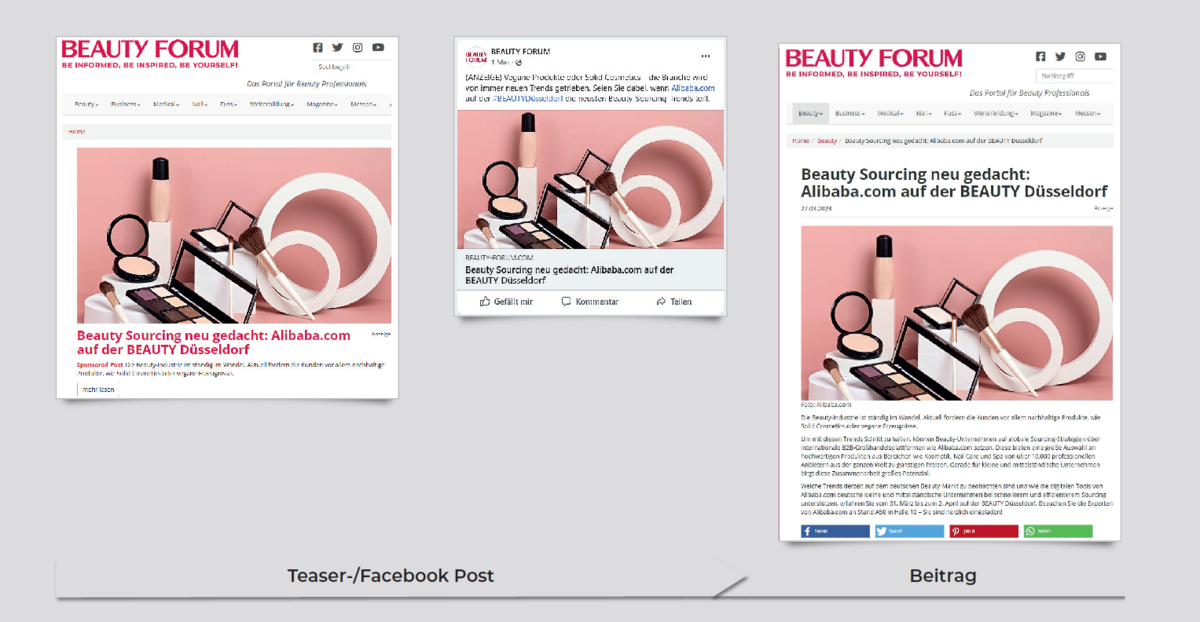1200x622 pixels.
Task: Click makeup image in Beitrag article
Action: pos(957,313)
